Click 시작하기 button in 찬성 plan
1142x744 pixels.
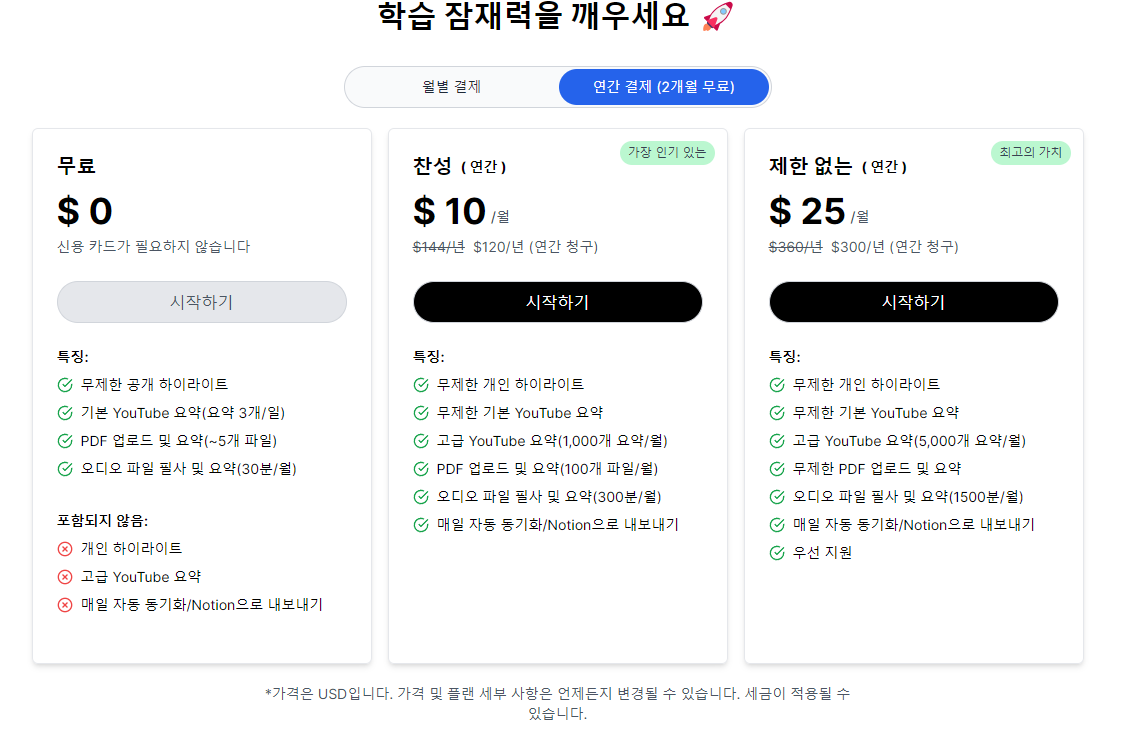(558, 302)
